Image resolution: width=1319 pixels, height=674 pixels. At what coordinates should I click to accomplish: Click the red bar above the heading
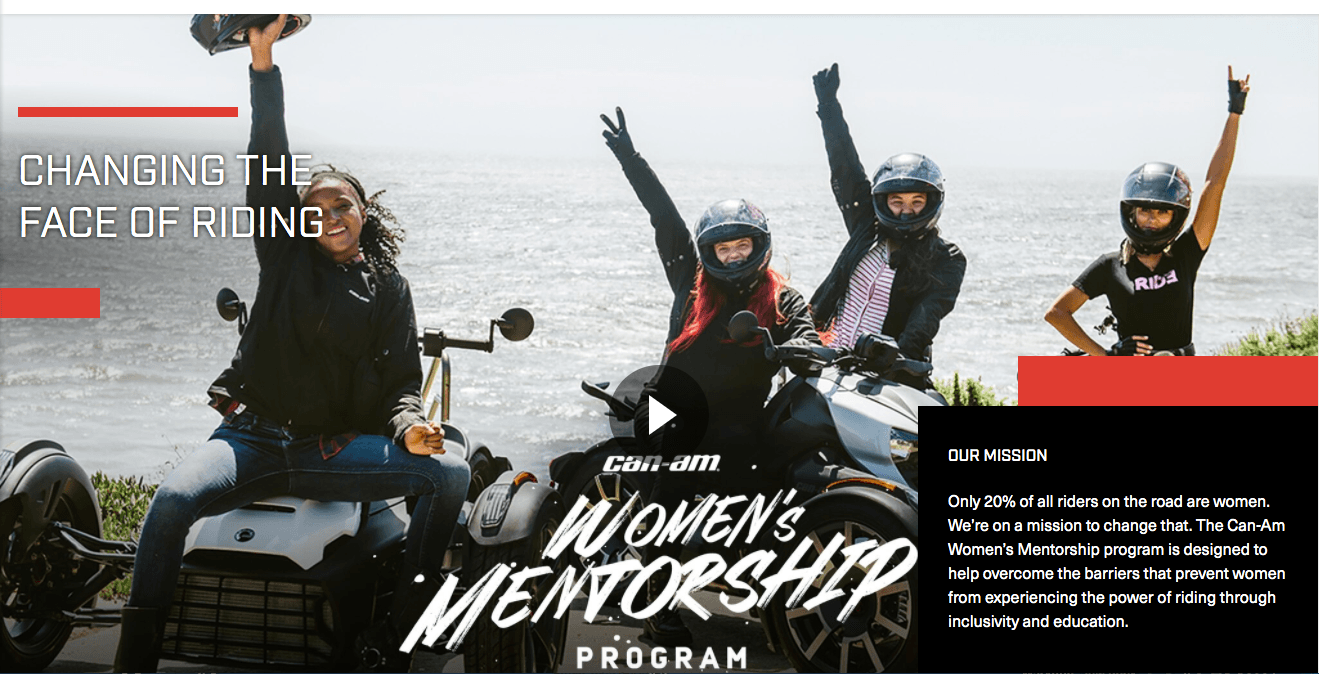(128, 112)
